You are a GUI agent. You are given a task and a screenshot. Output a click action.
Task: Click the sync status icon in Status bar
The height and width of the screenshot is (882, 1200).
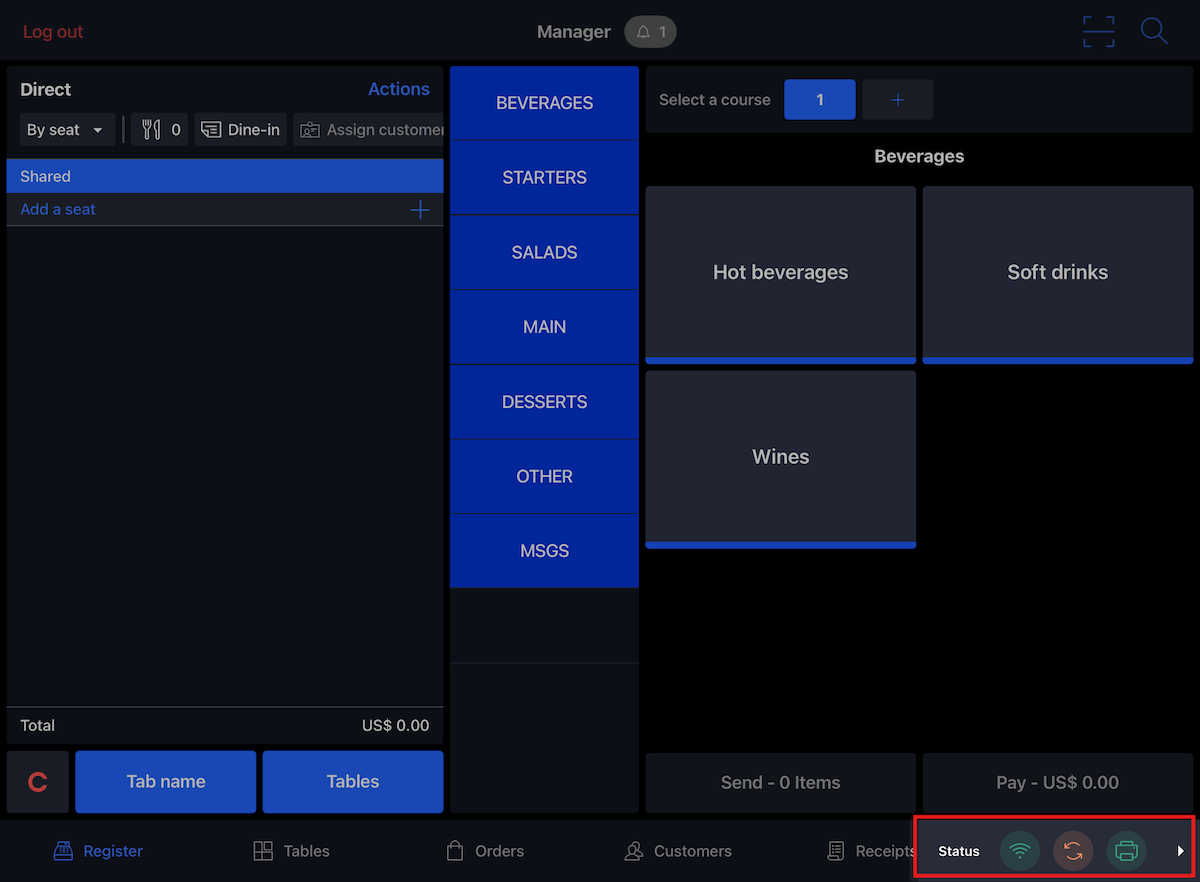pyautogui.click(x=1073, y=851)
